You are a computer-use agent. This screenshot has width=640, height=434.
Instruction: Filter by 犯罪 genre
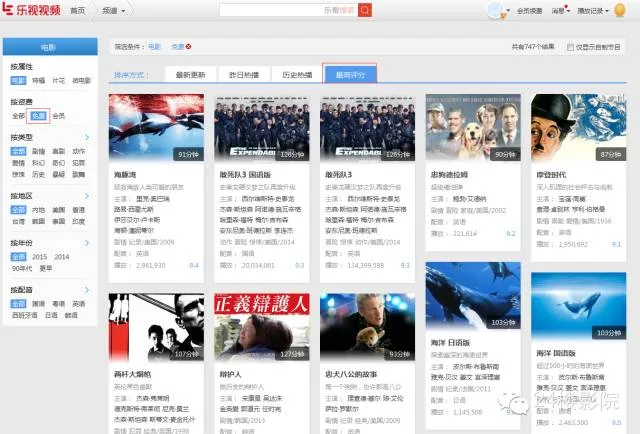coord(79,162)
